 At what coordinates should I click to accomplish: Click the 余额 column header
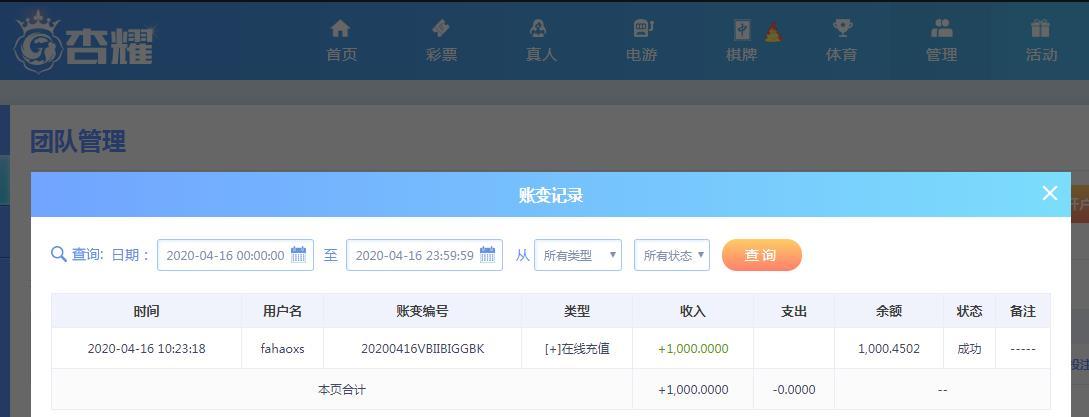tap(889, 311)
